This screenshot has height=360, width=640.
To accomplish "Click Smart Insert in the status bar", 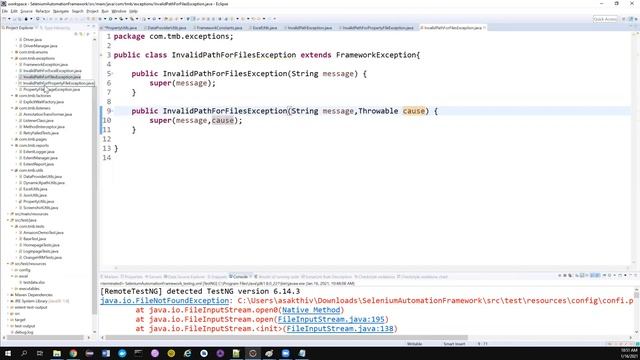I will pyautogui.click(x=454, y=344).
